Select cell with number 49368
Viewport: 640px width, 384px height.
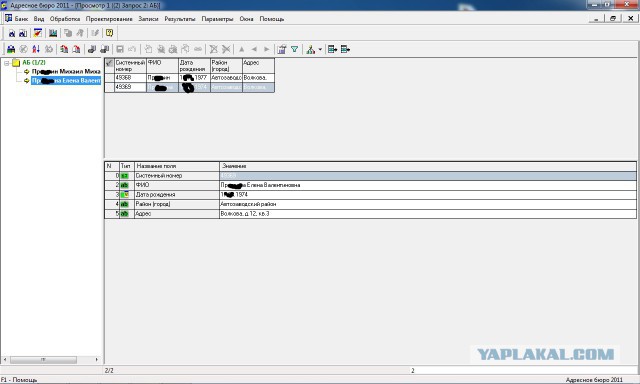[x=130, y=78]
